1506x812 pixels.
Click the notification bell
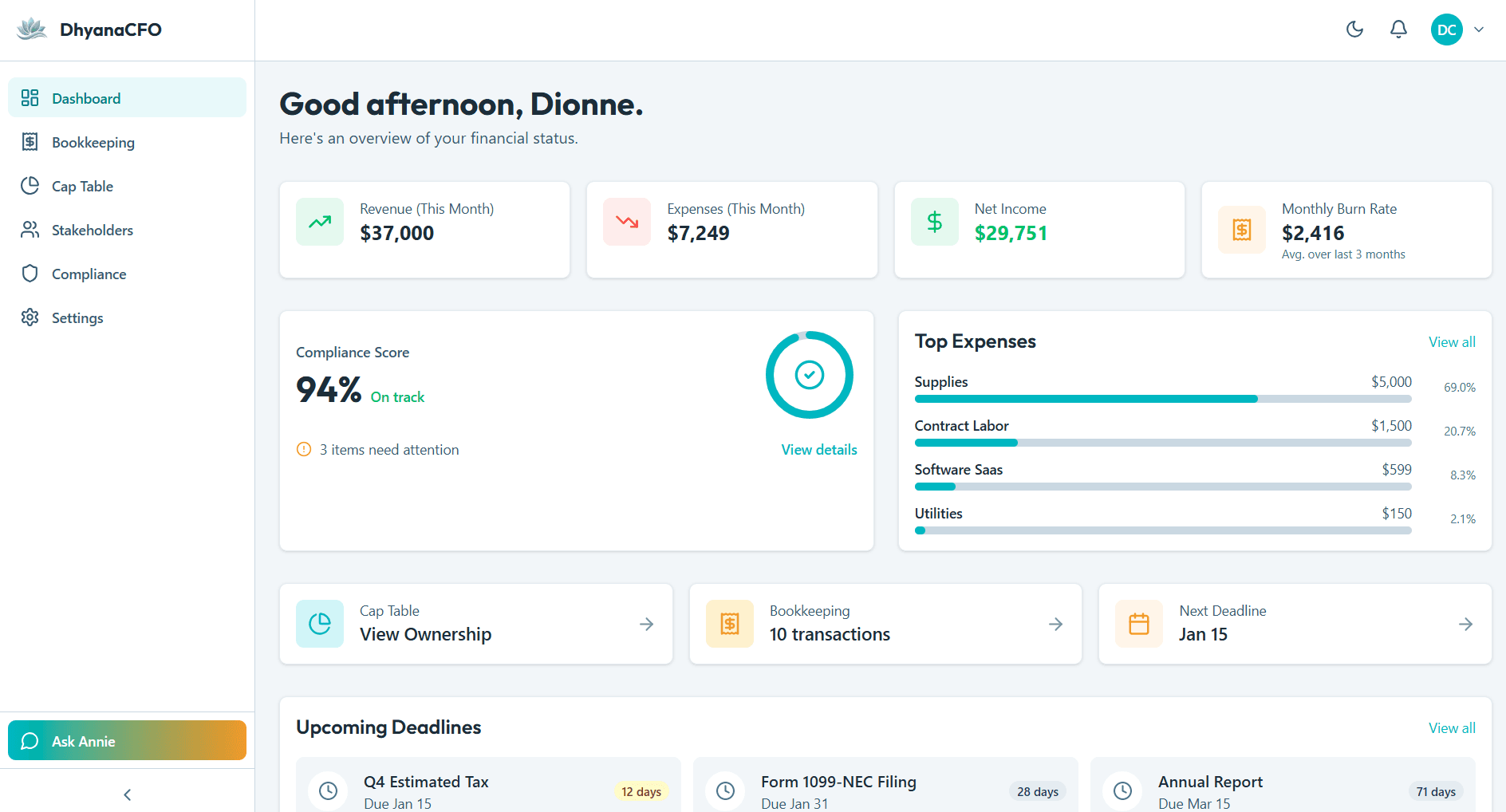pos(1398,29)
